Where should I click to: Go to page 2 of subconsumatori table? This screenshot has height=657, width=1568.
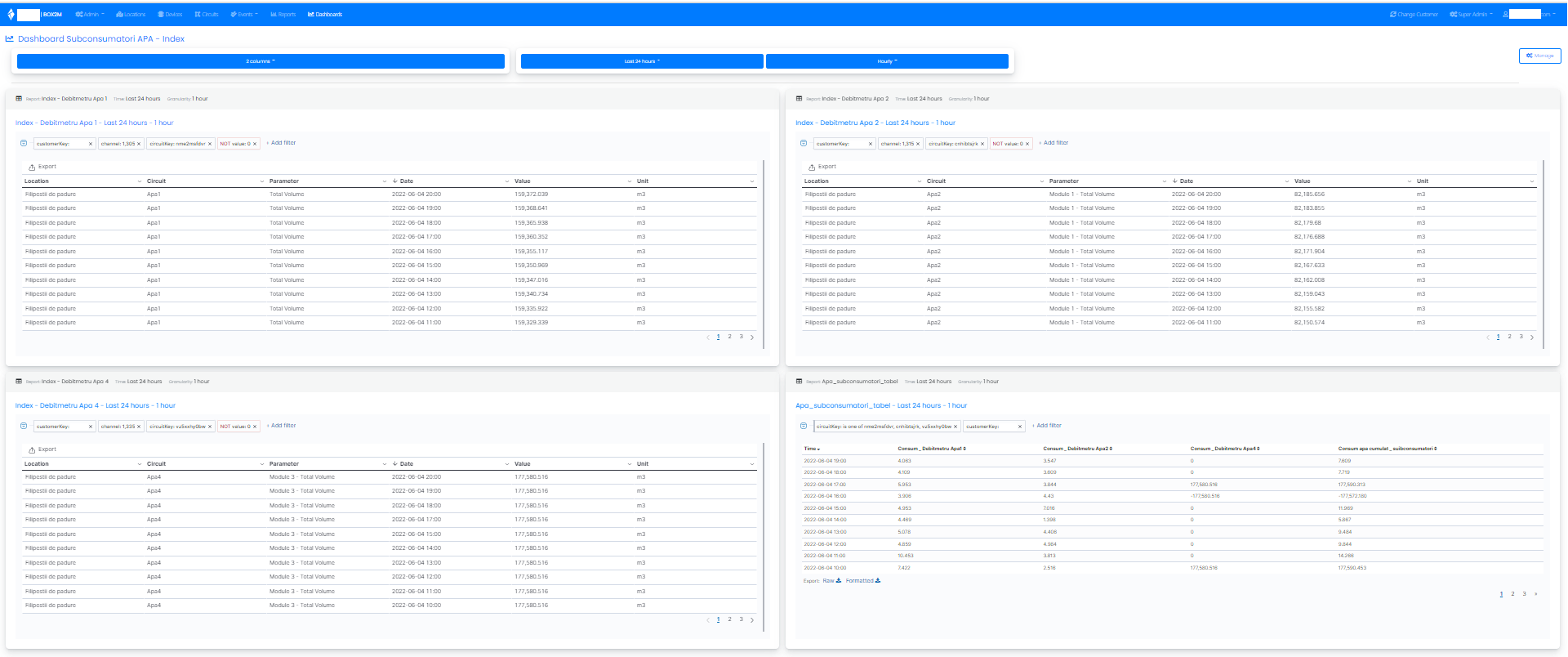(x=1512, y=594)
